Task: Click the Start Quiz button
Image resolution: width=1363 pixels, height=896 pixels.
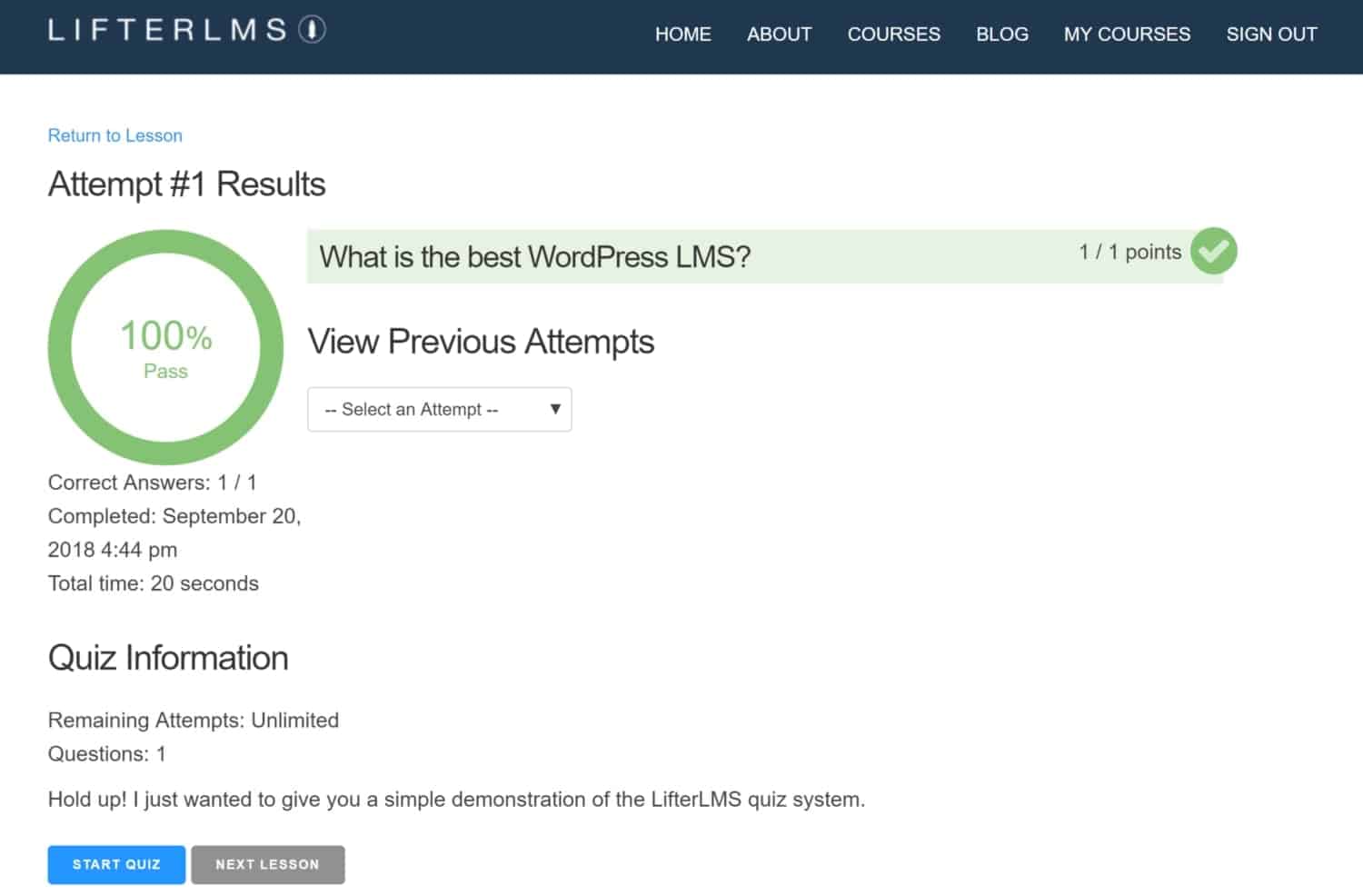Action: [x=116, y=864]
